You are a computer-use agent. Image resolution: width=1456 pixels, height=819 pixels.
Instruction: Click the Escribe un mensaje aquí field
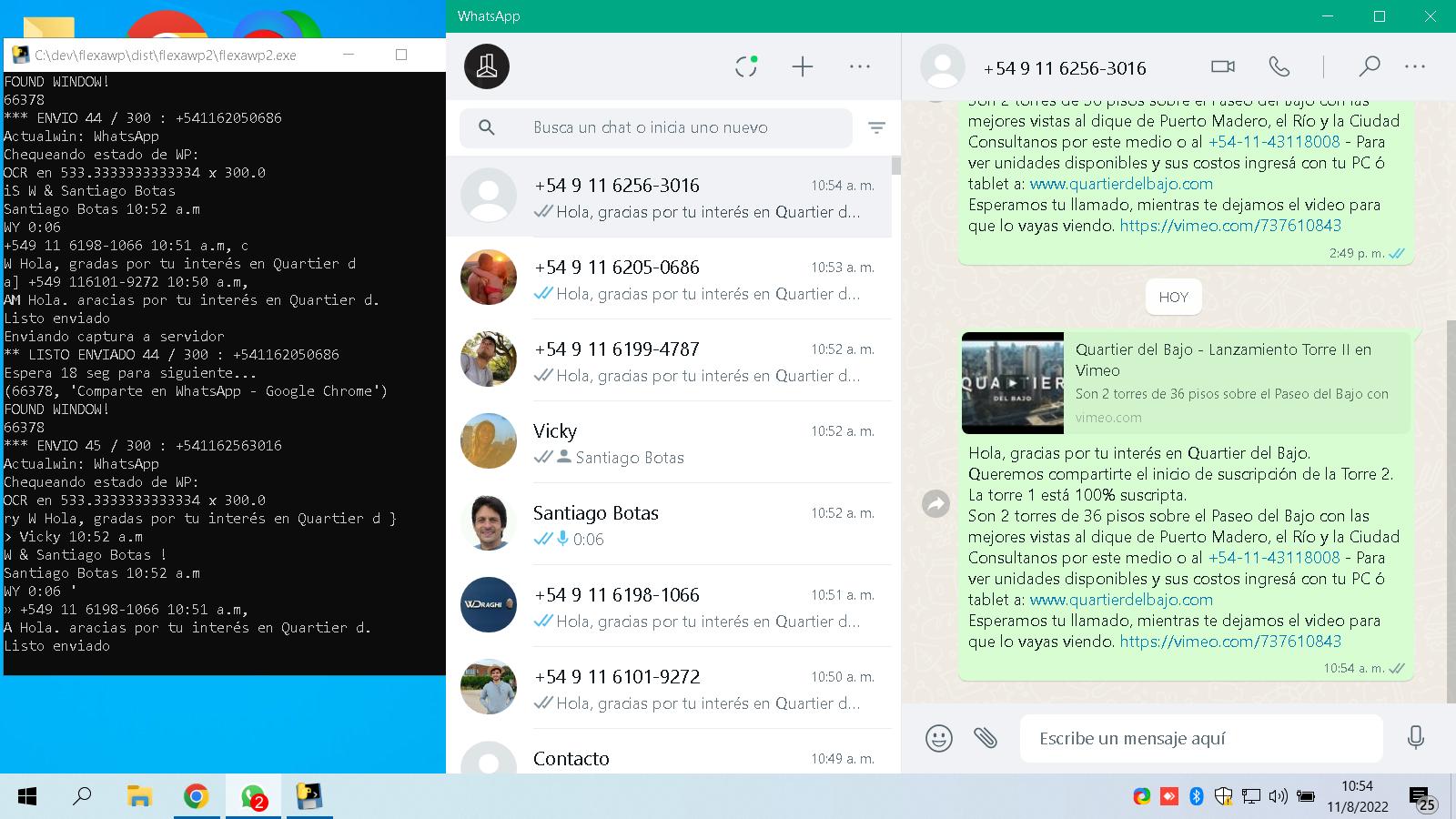(1201, 738)
